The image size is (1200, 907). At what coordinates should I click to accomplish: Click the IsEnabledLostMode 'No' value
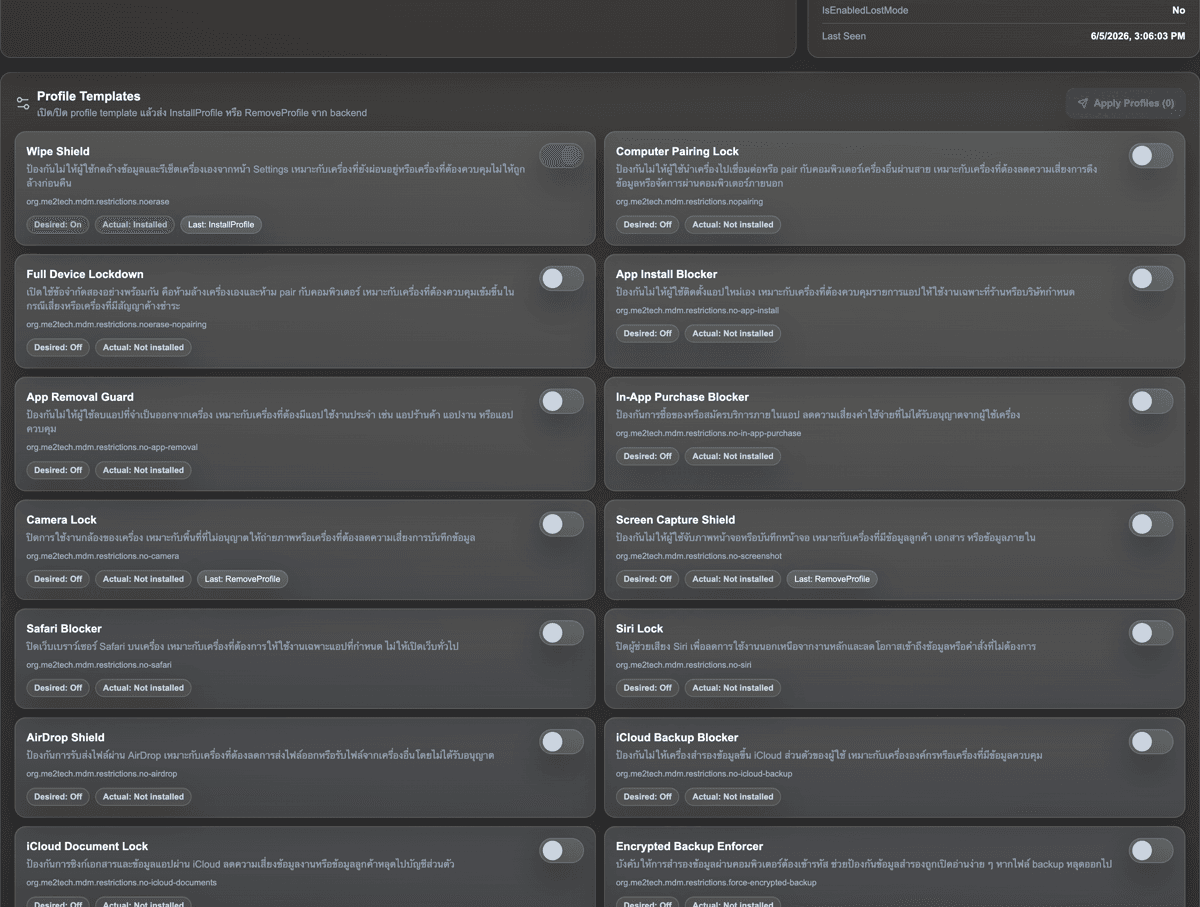(1179, 10)
